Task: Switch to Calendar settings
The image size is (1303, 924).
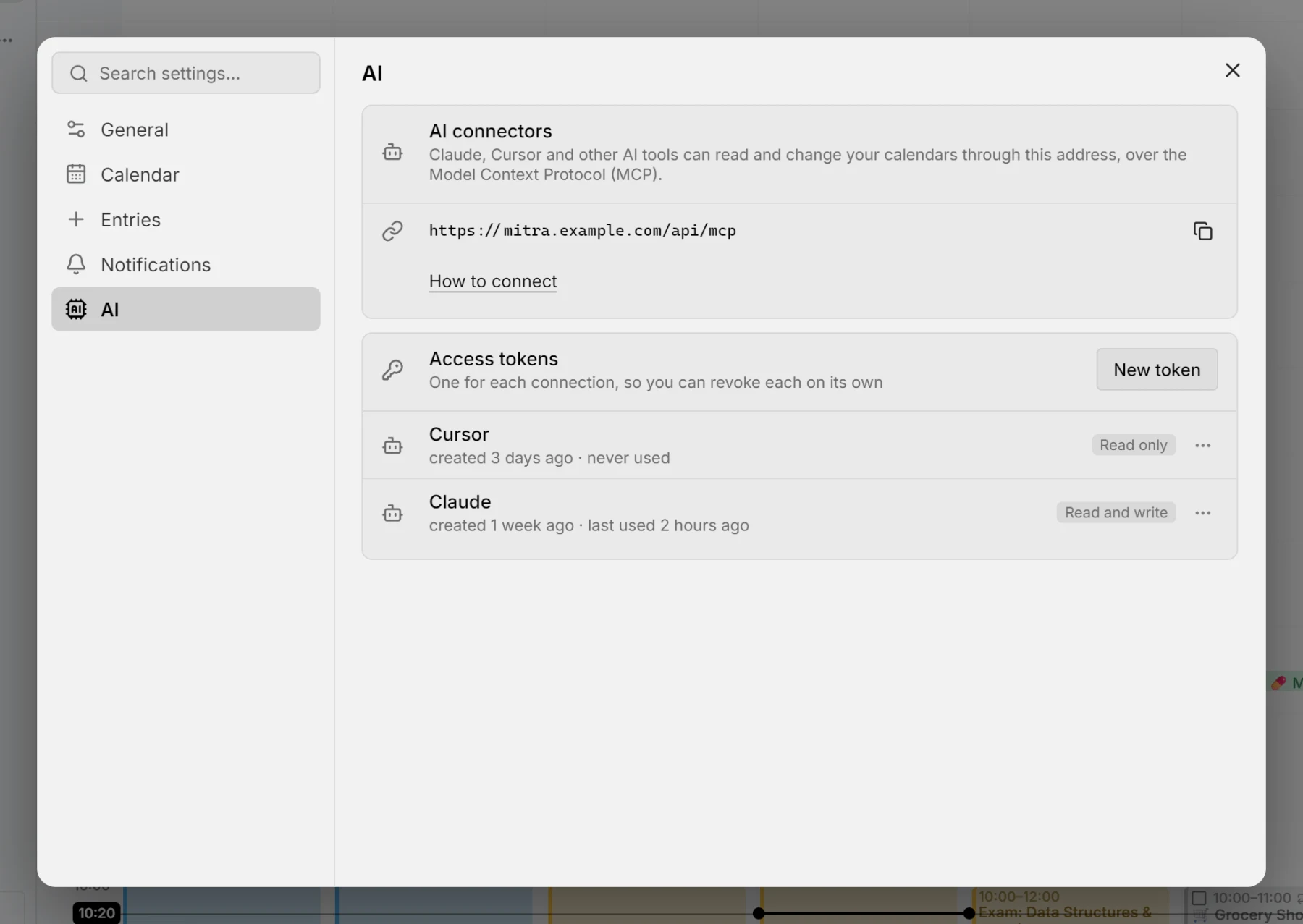Action: point(186,174)
